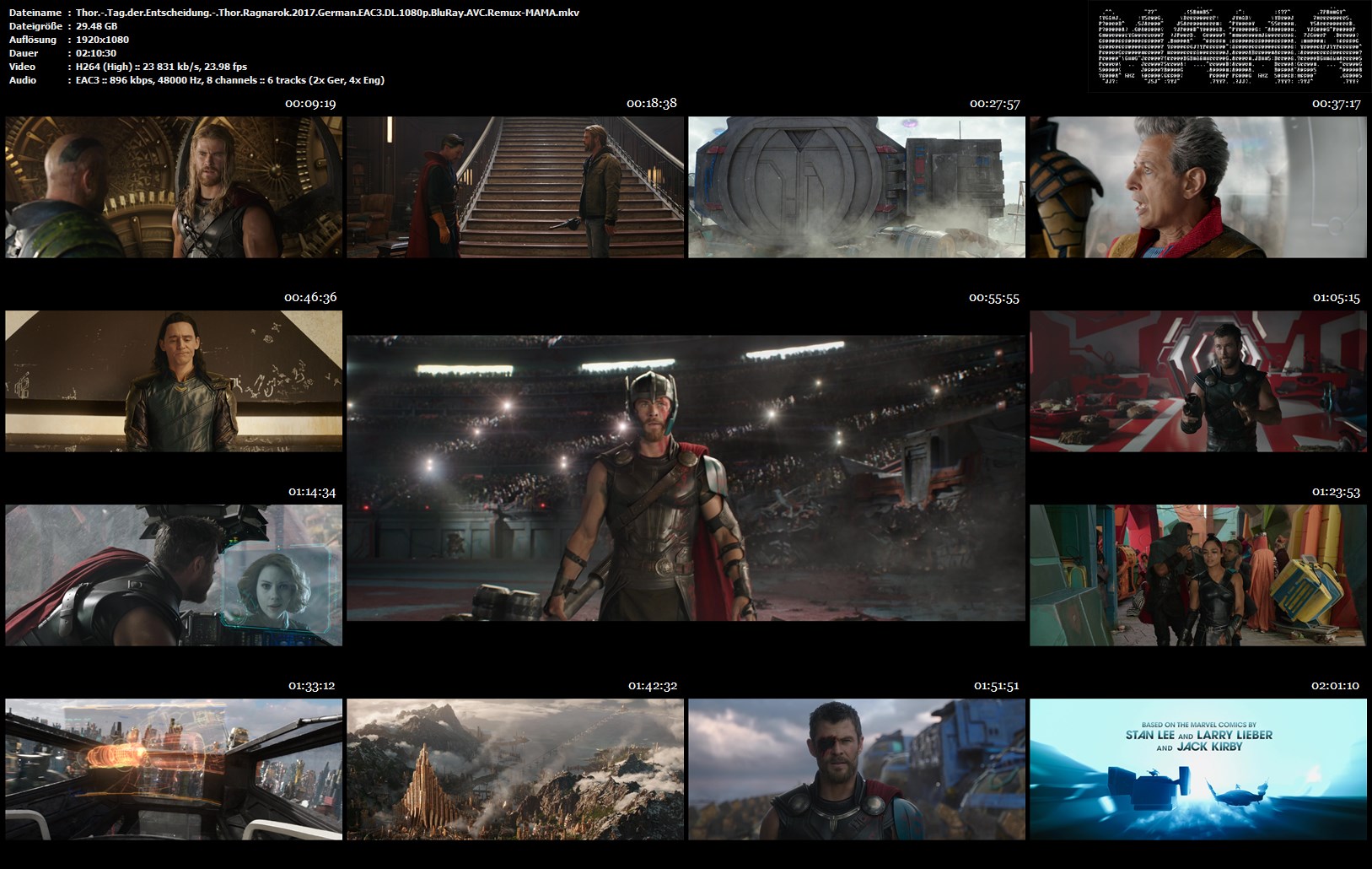The image size is (1372, 869).
Task: Click the cockpit city view thumbnail at 01:33:12
Action: tap(174, 769)
